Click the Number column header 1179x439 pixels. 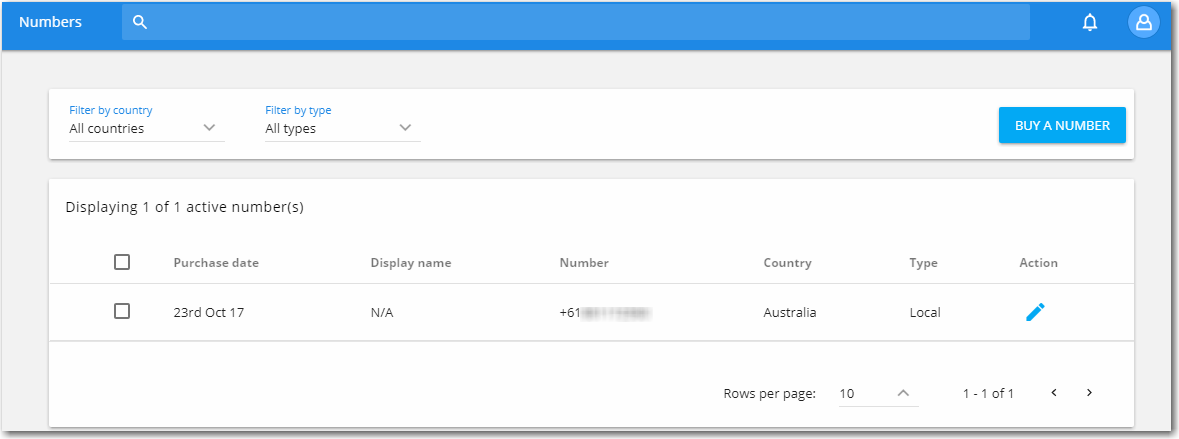pos(584,263)
